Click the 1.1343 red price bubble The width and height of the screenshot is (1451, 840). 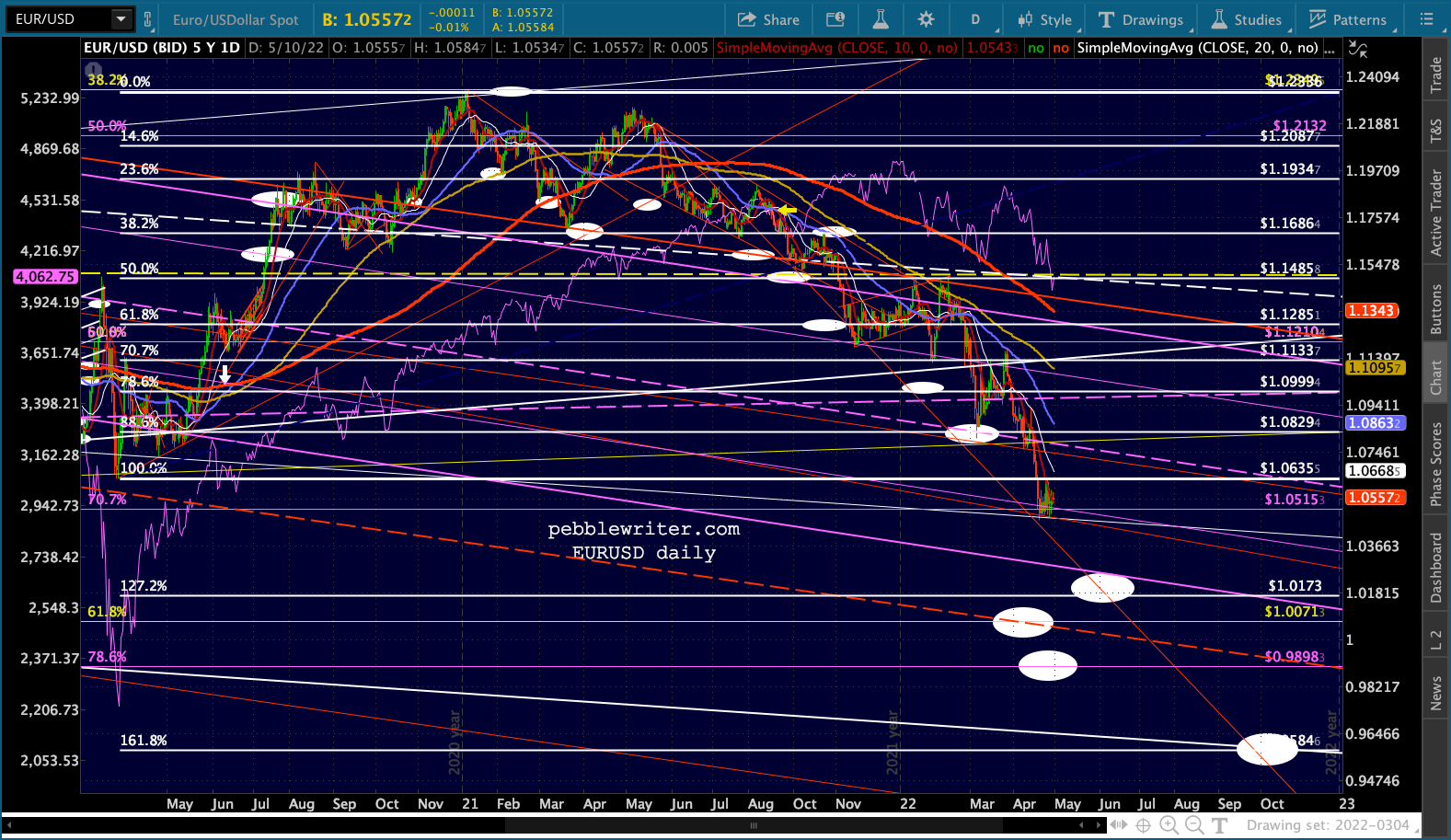[1371, 311]
